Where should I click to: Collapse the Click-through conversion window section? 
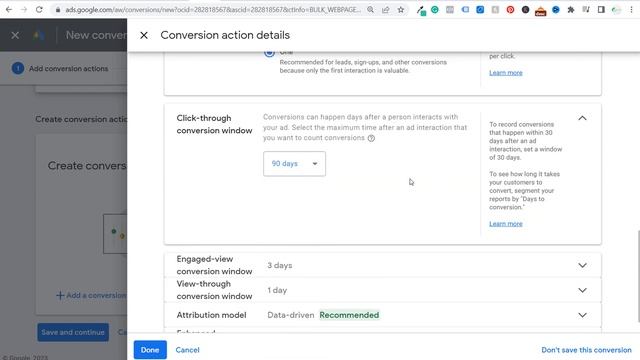[582, 118]
